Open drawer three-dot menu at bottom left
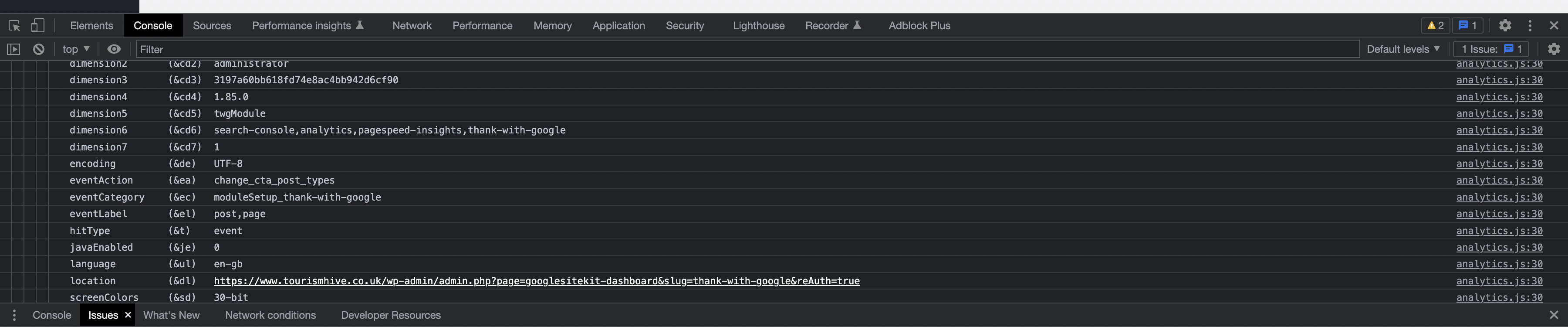This screenshot has width=1568, height=327. coord(15,315)
